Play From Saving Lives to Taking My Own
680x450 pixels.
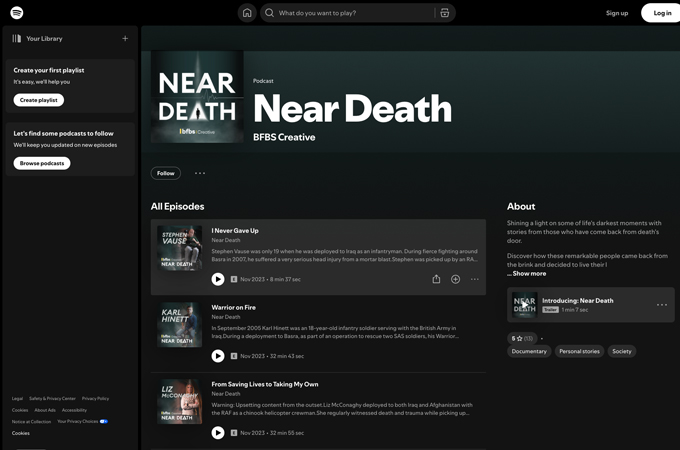[x=218, y=433]
